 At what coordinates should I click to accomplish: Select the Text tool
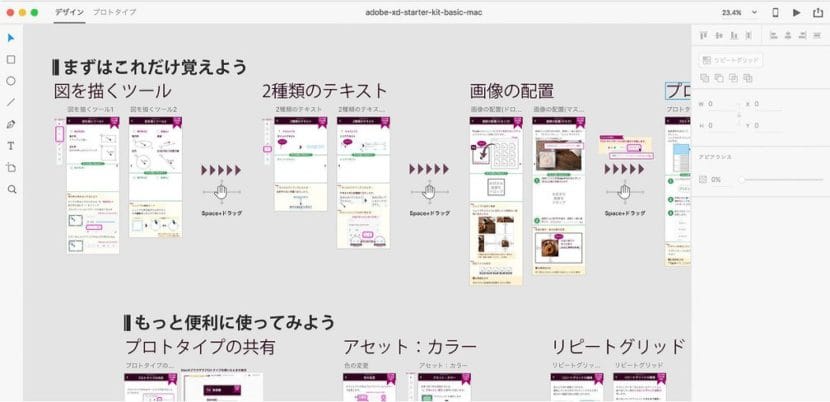[11, 146]
